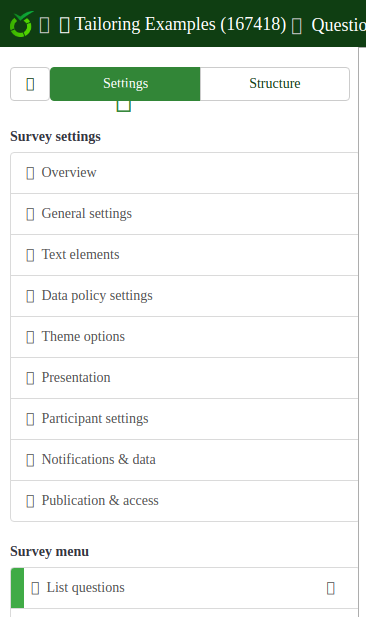Click the Notifications & data icon
This screenshot has height=617, width=366.
click(30, 460)
